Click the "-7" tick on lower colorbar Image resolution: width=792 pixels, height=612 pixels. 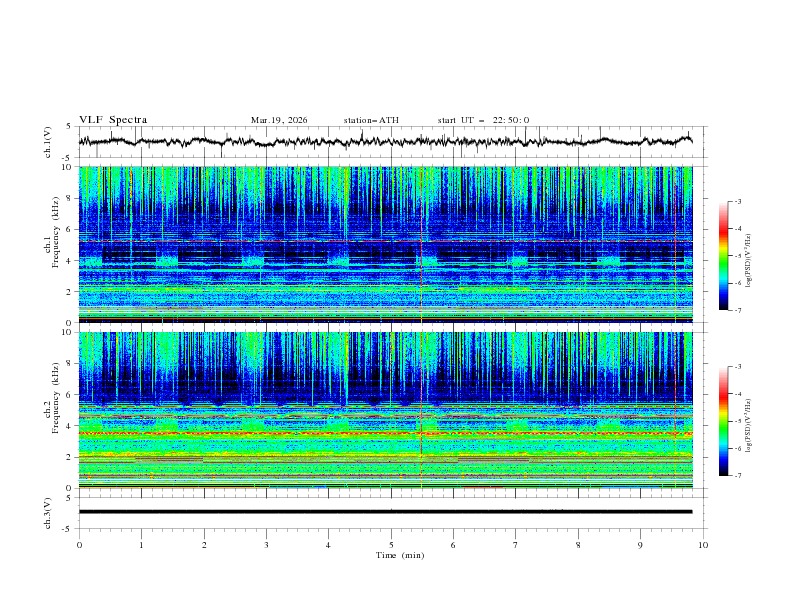pyautogui.click(x=738, y=475)
